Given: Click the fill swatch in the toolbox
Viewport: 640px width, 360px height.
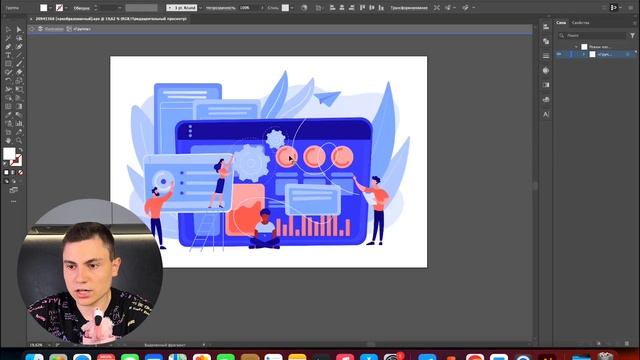Looking at the screenshot, I should 9,154.
